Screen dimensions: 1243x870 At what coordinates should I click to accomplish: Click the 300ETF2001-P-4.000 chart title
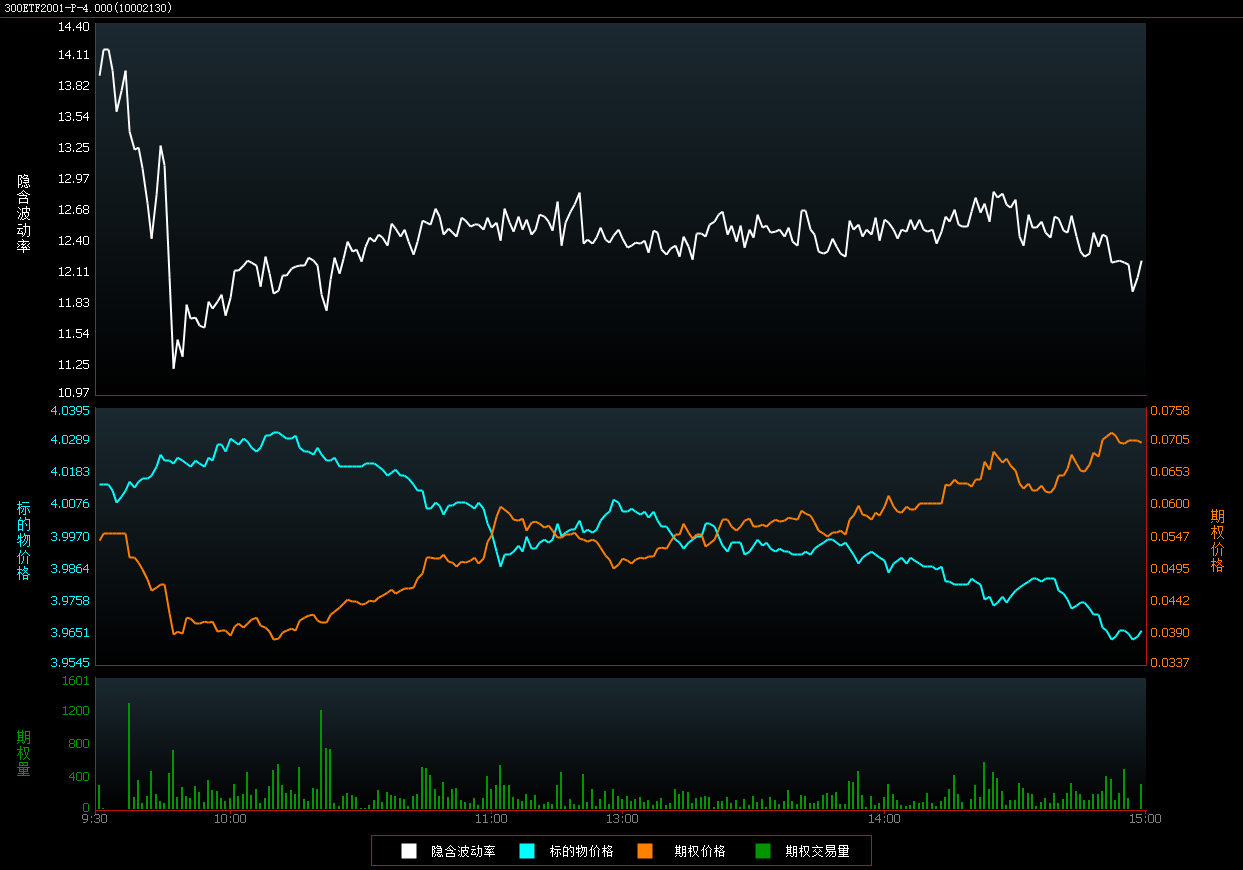click(89, 8)
